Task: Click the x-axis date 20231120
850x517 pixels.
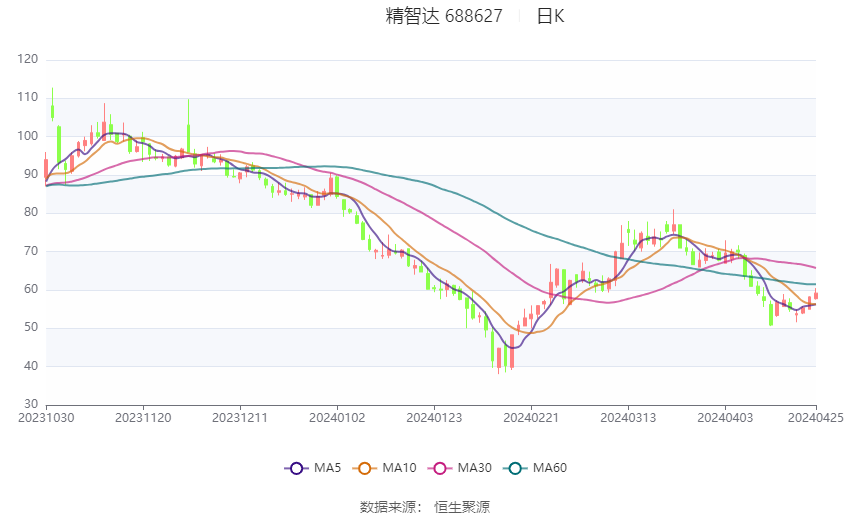Action: click(143, 418)
